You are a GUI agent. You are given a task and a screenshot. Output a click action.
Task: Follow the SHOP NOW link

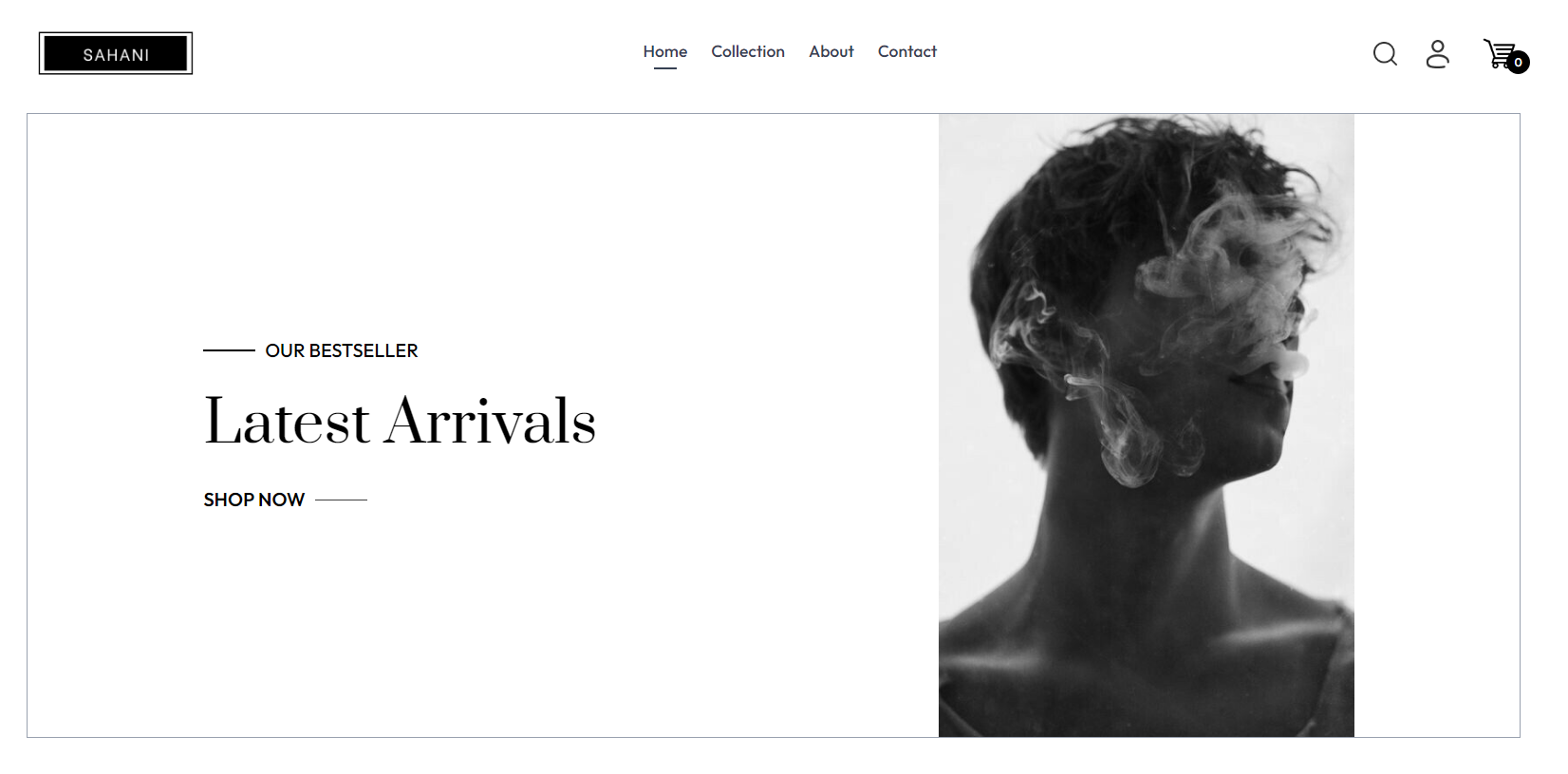tap(254, 500)
